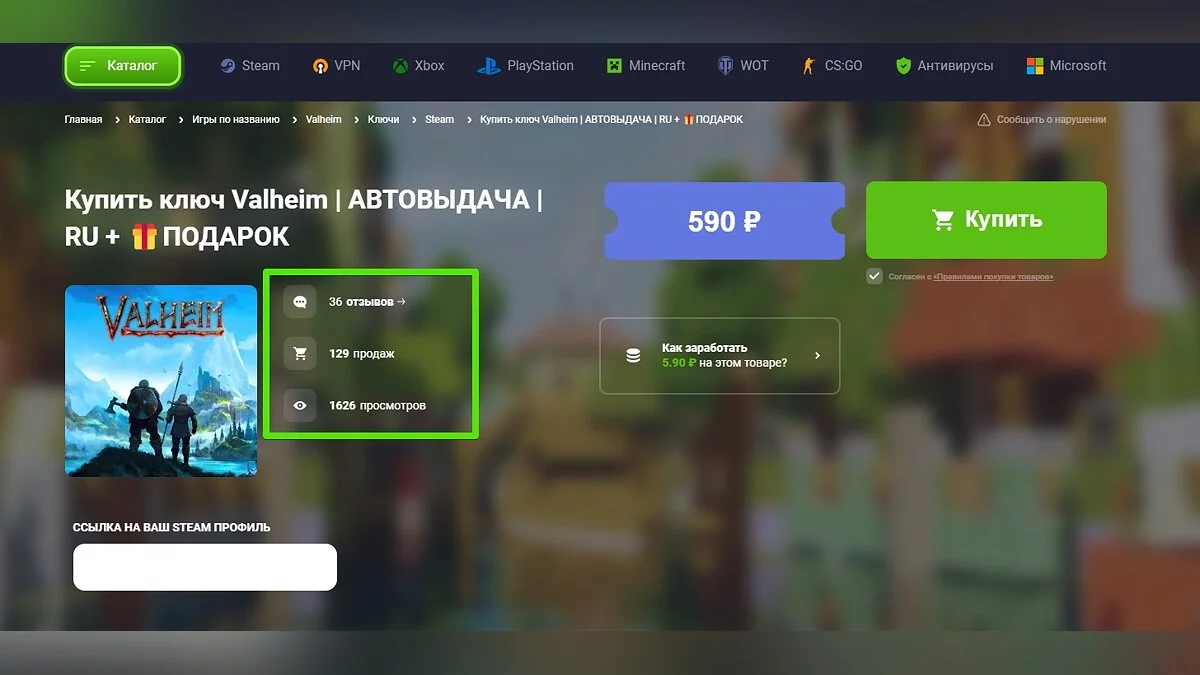Open the VPN category tab
Viewport: 1200px width, 675px height.
point(336,66)
